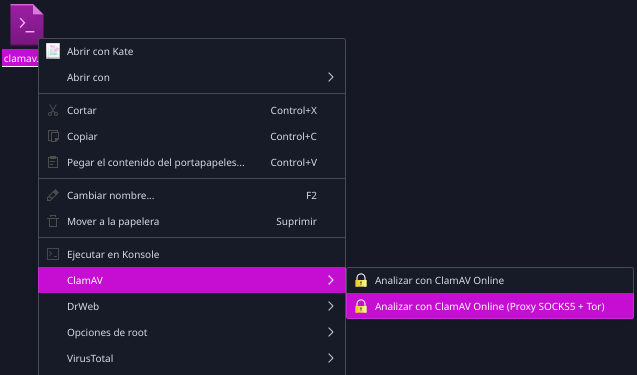
Task: Select Cortar from the context menu
Action: 192,110
